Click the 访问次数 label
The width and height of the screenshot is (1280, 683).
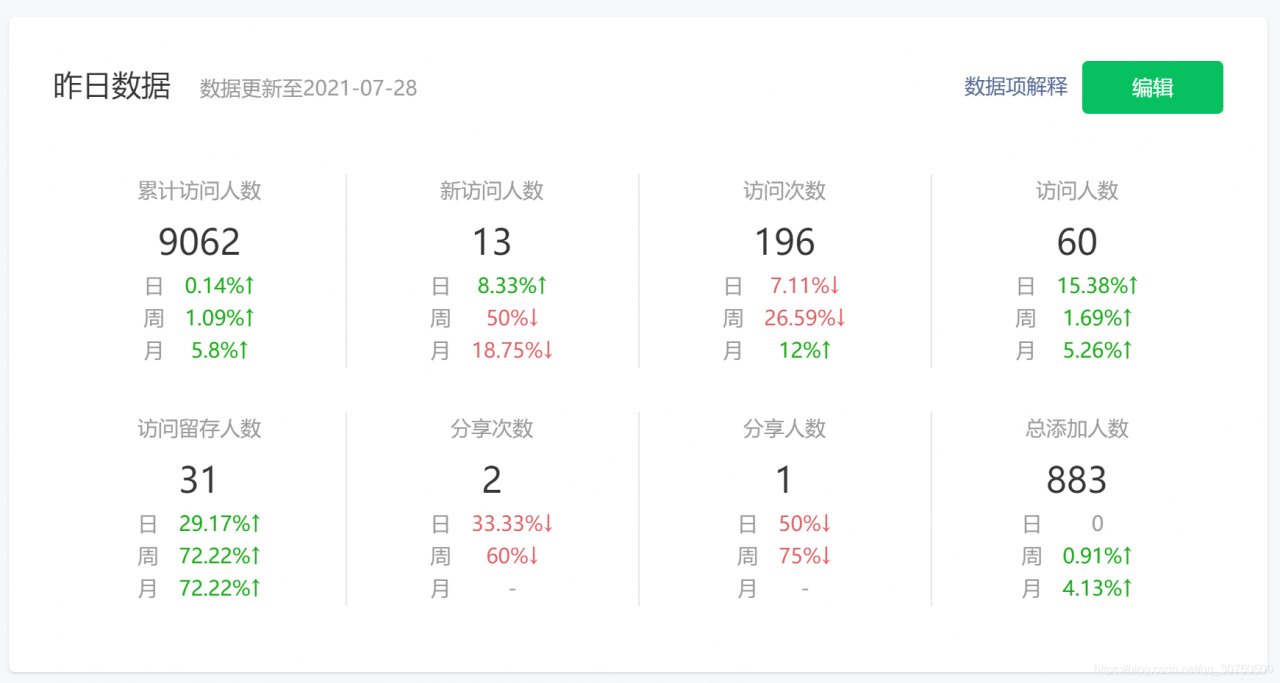pos(785,191)
